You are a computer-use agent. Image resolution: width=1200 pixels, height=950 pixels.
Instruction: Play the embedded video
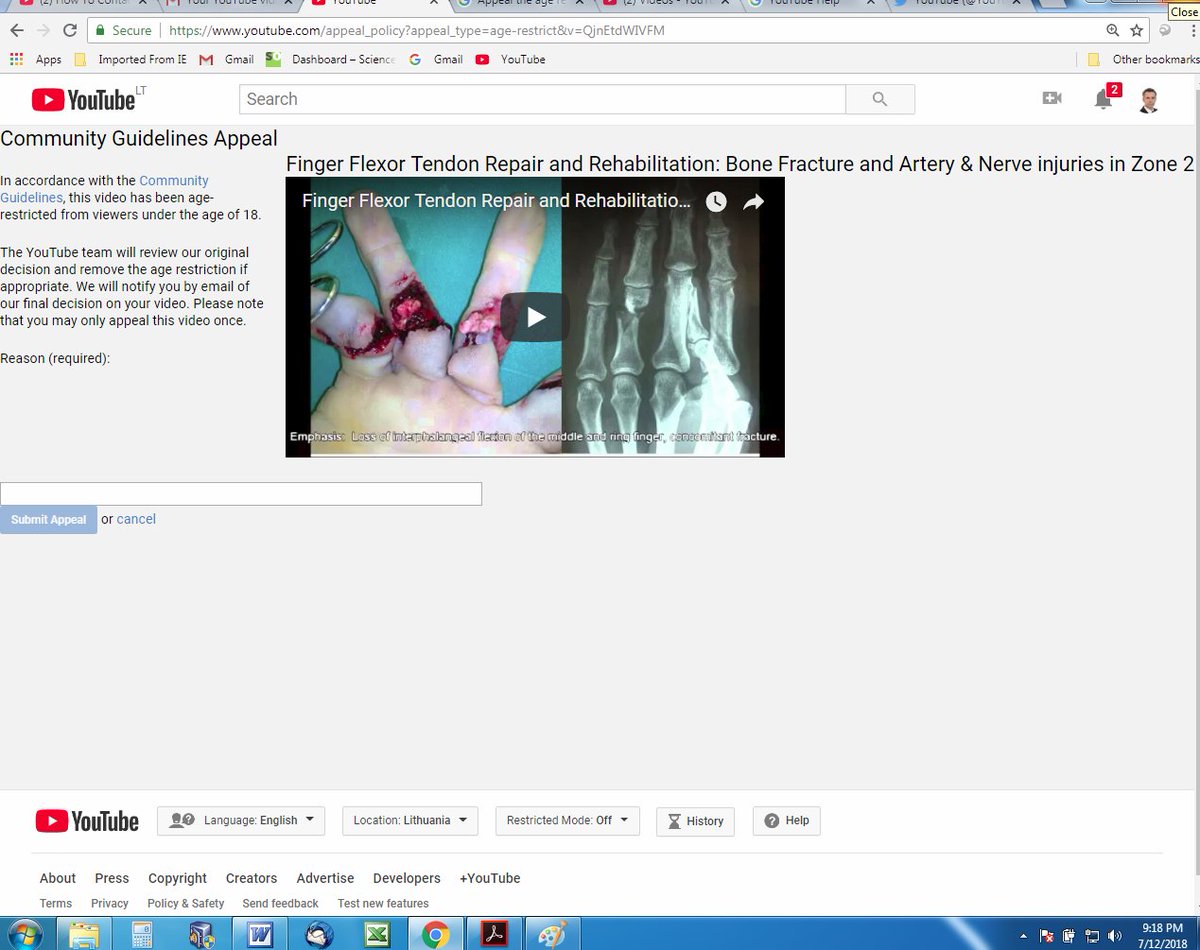pyautogui.click(x=536, y=317)
